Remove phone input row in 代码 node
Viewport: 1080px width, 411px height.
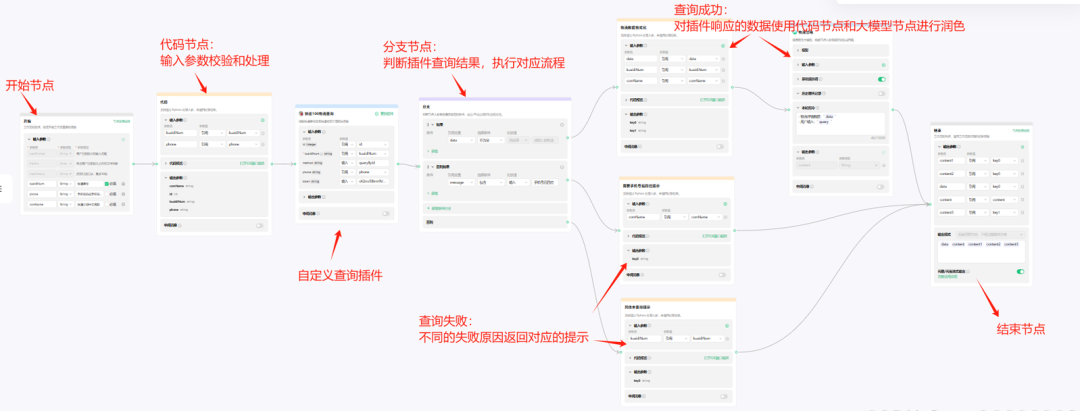[262, 144]
